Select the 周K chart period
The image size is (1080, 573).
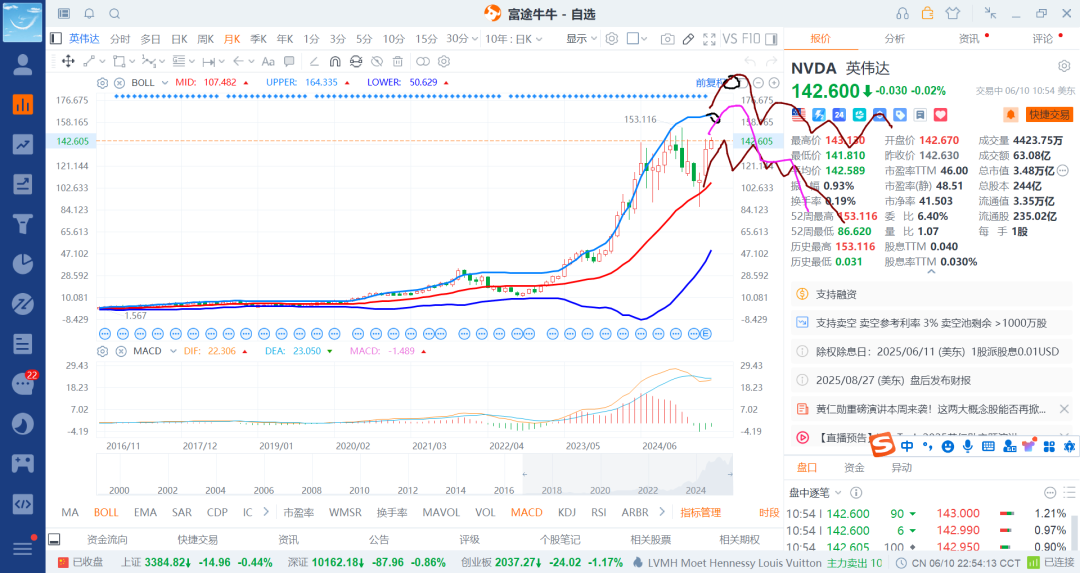[205, 39]
